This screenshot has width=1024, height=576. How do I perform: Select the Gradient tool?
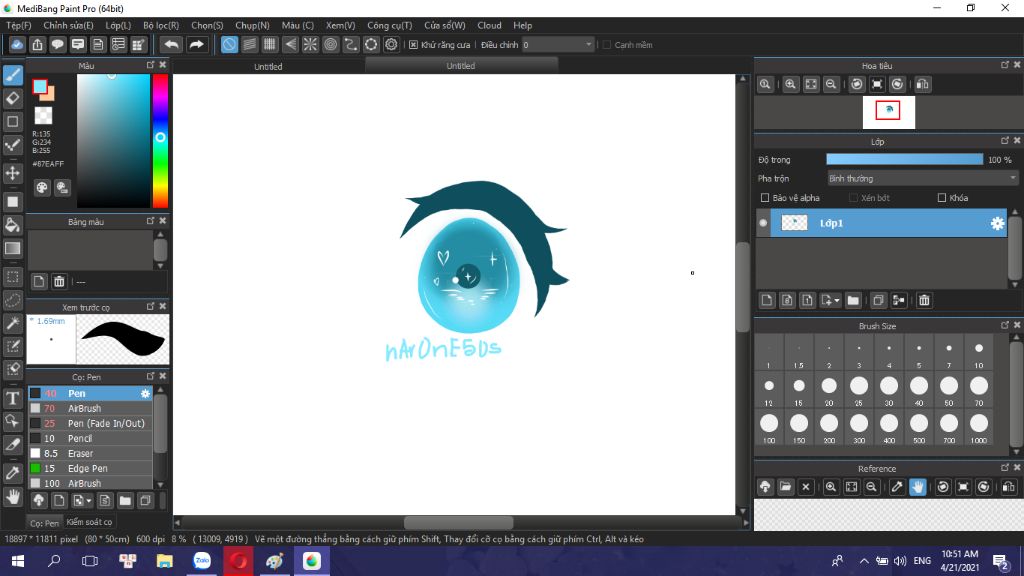coord(12,248)
